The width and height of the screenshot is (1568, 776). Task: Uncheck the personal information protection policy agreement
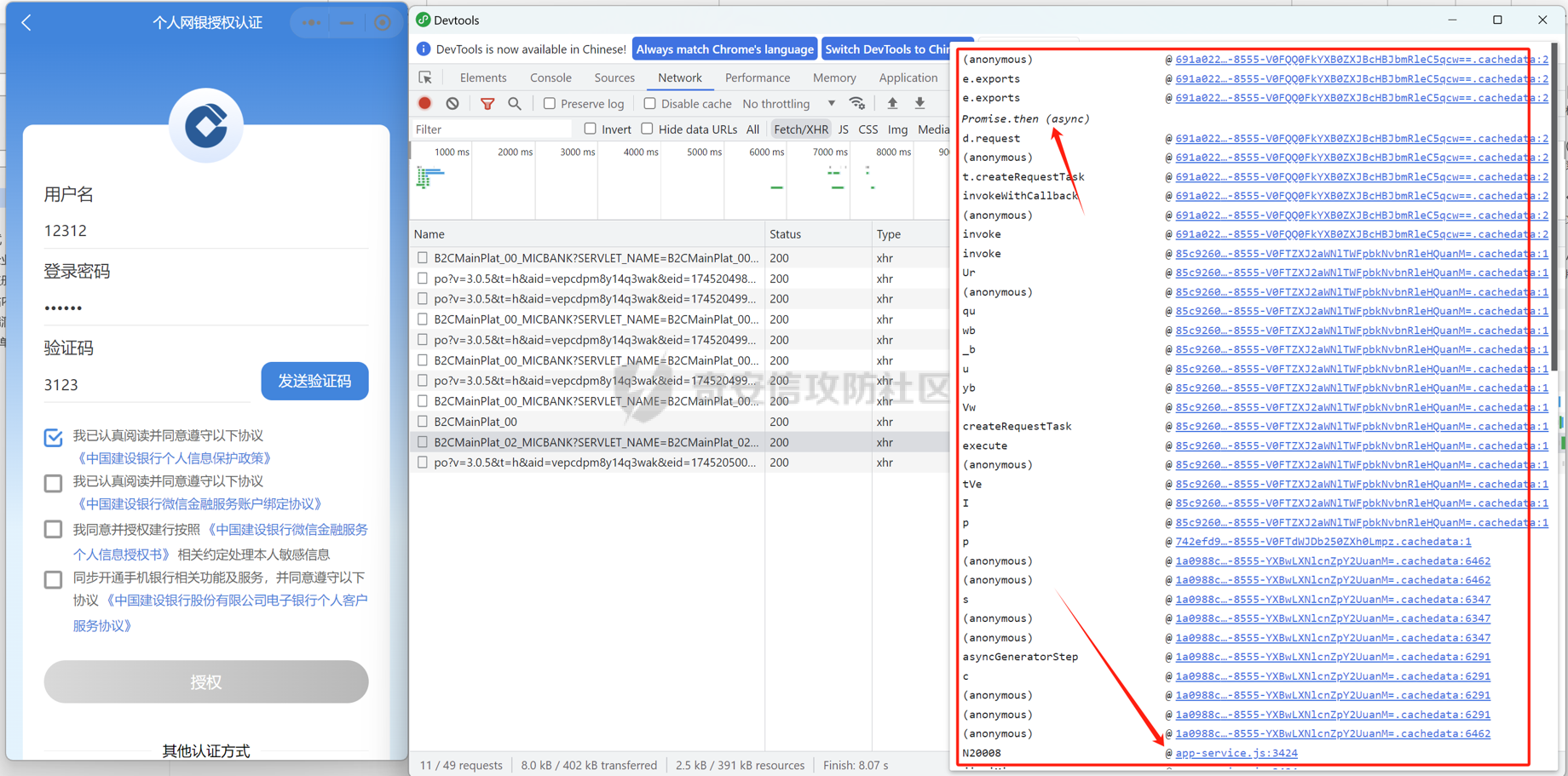[53, 437]
